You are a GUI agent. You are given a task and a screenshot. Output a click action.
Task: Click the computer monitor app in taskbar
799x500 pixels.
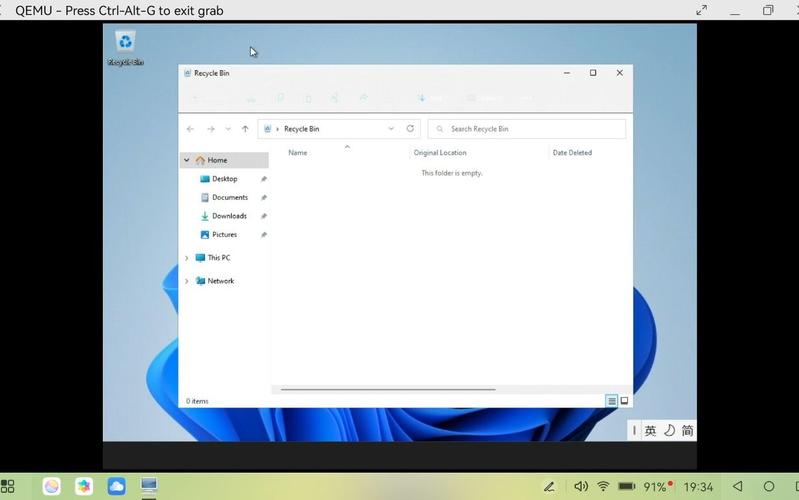tap(149, 486)
